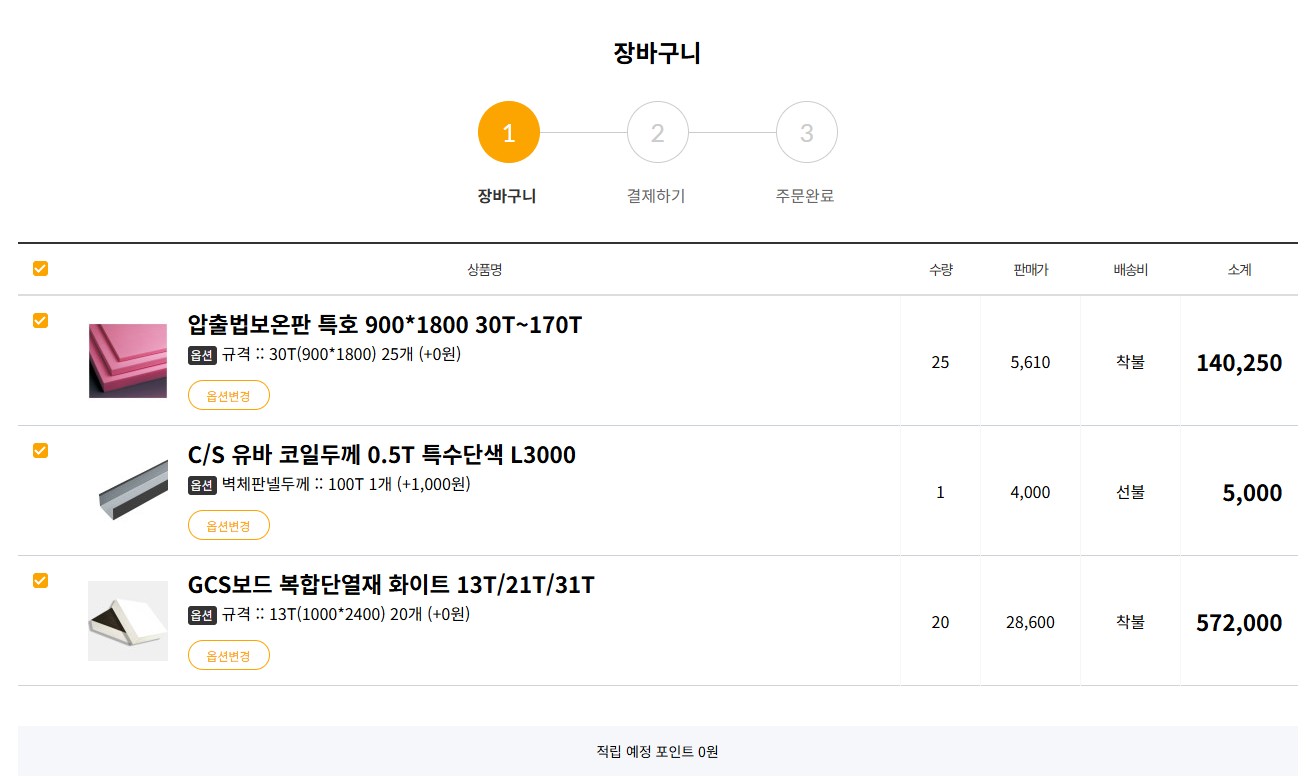
Task: Click the 적립 예정 포인트 0원 text
Action: pyautogui.click(x=657, y=752)
